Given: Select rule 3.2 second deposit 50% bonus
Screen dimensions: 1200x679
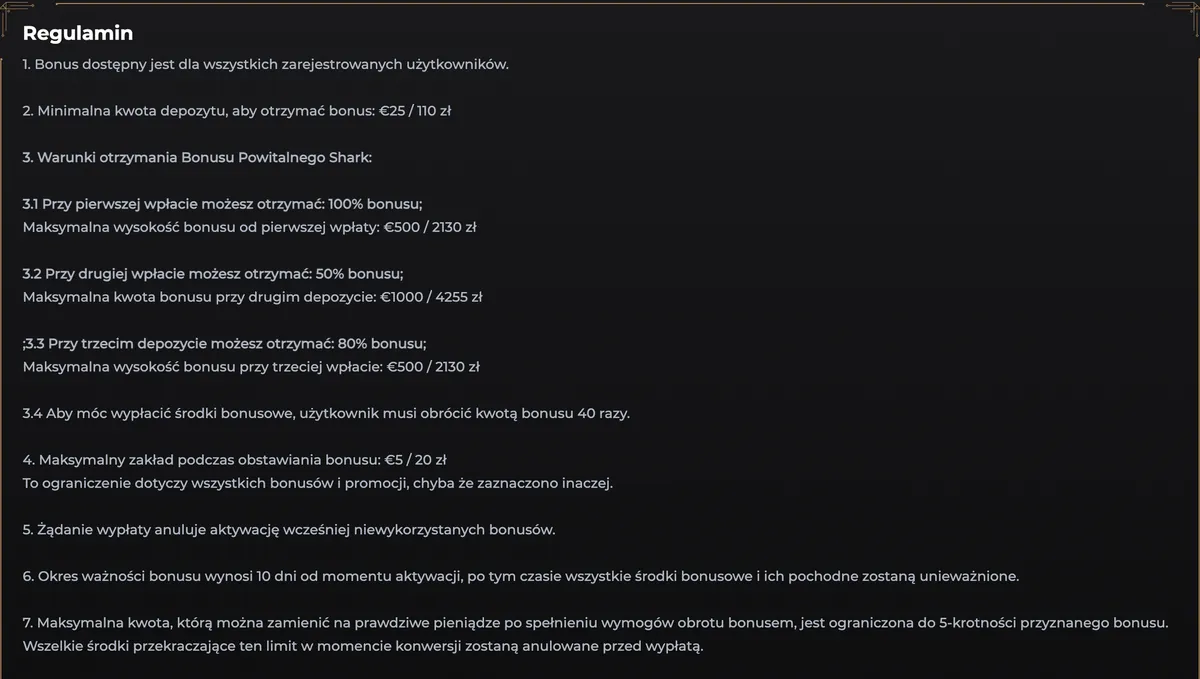Looking at the screenshot, I should [213, 274].
